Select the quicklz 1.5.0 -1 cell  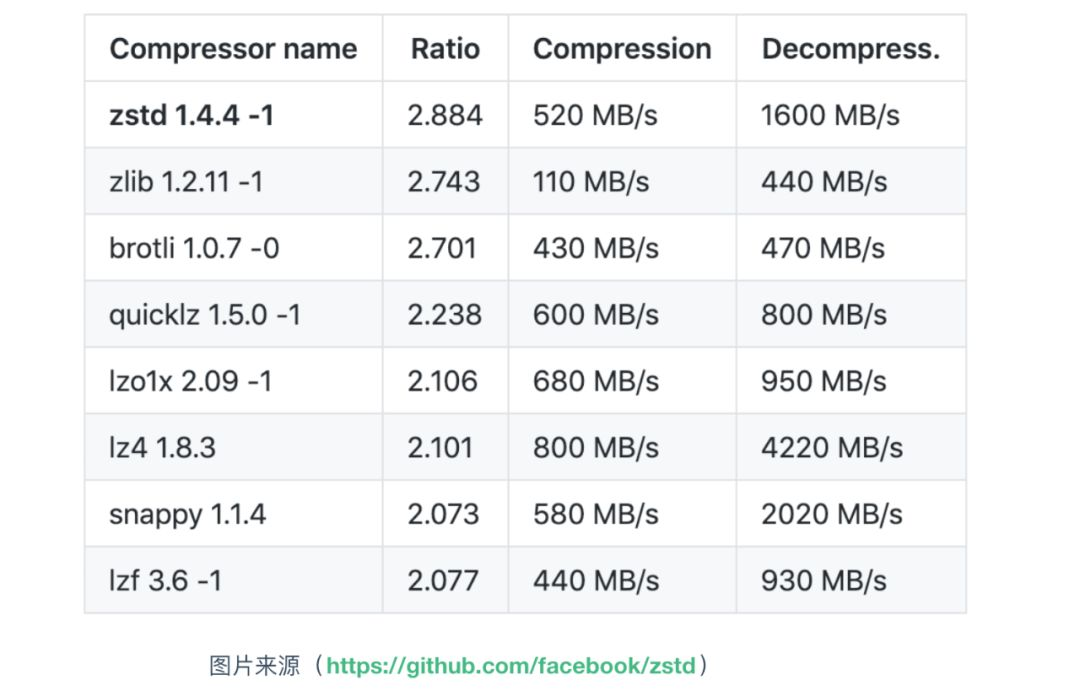pyautogui.click(x=205, y=315)
